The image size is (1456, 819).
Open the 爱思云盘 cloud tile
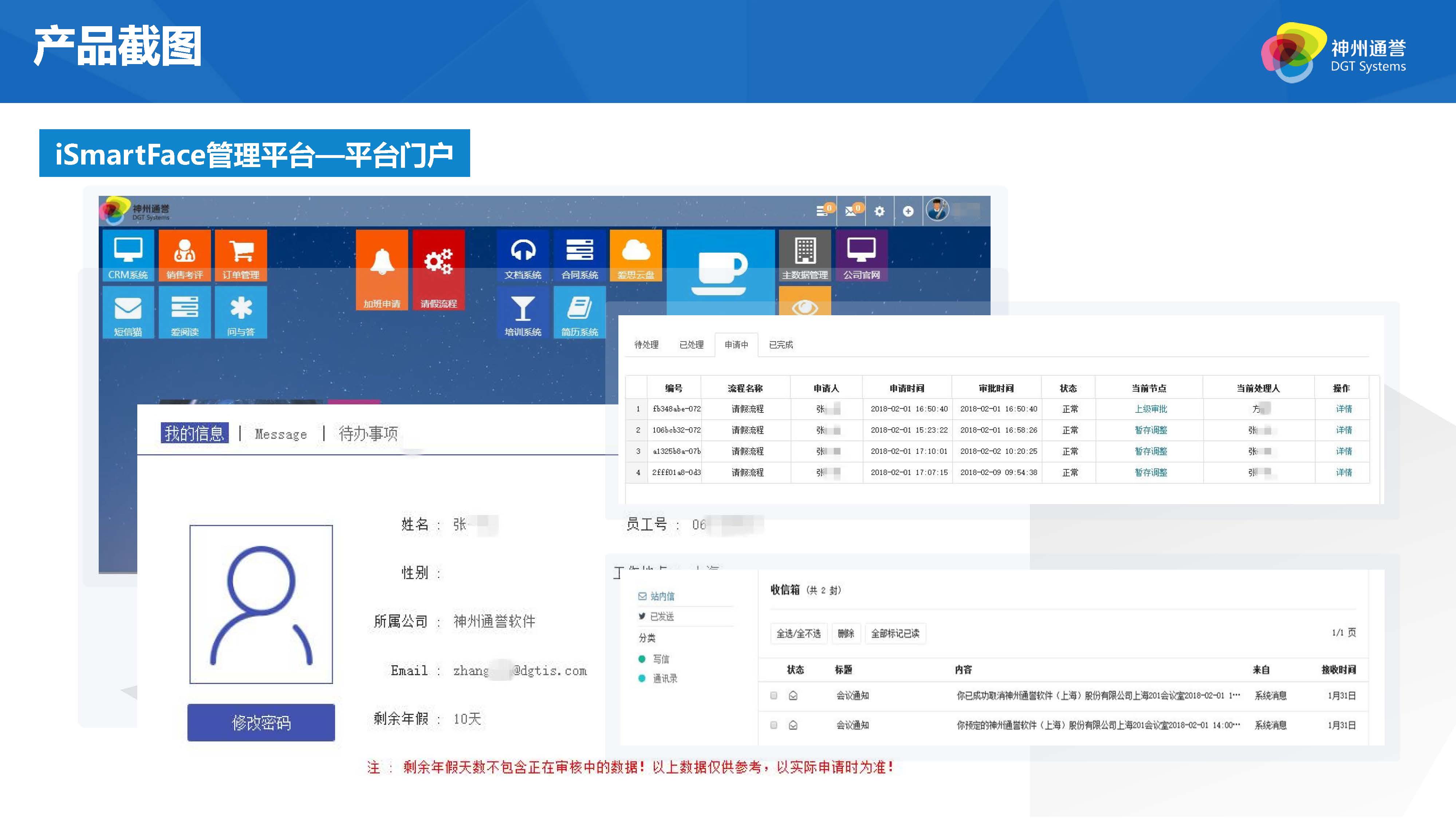coord(636,255)
